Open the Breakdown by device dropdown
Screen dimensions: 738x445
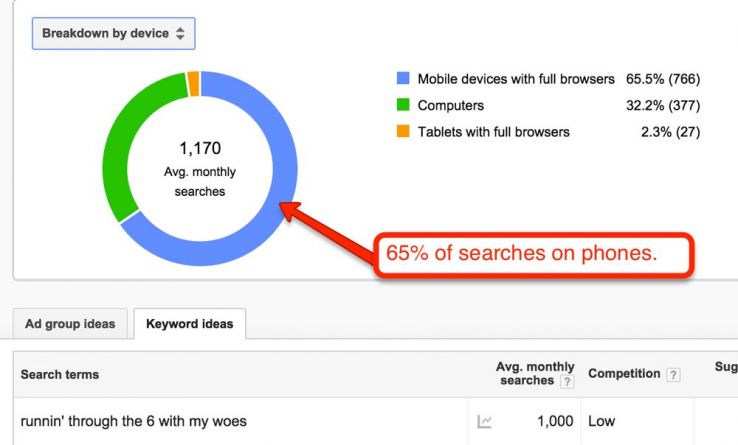[x=113, y=33]
